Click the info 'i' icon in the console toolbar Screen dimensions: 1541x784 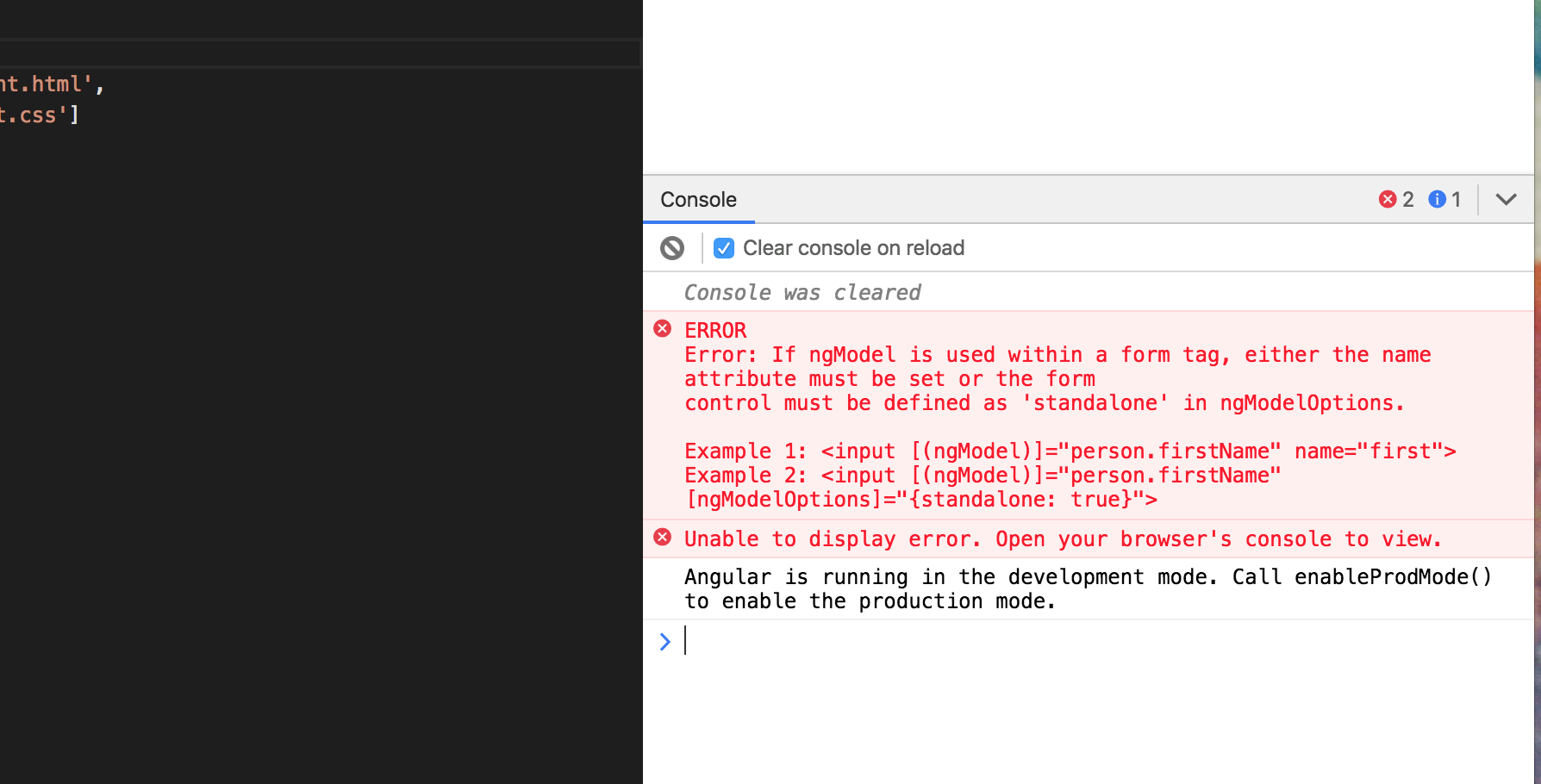(x=1436, y=199)
